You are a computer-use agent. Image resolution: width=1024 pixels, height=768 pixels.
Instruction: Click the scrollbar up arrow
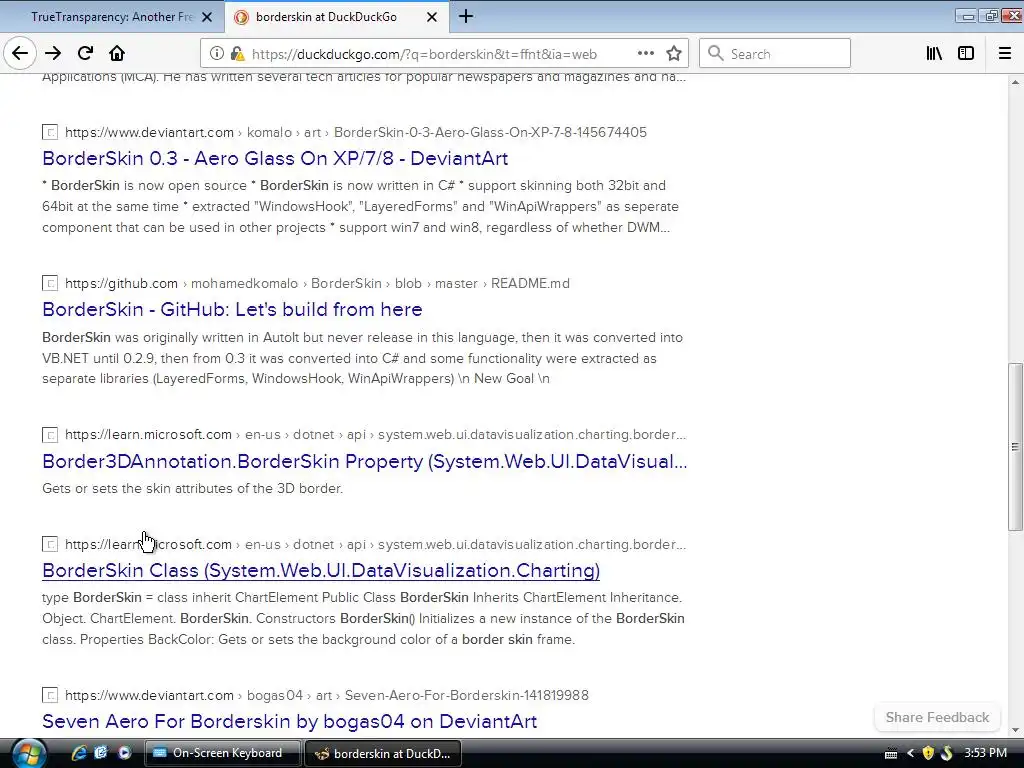pyautogui.click(x=1015, y=82)
